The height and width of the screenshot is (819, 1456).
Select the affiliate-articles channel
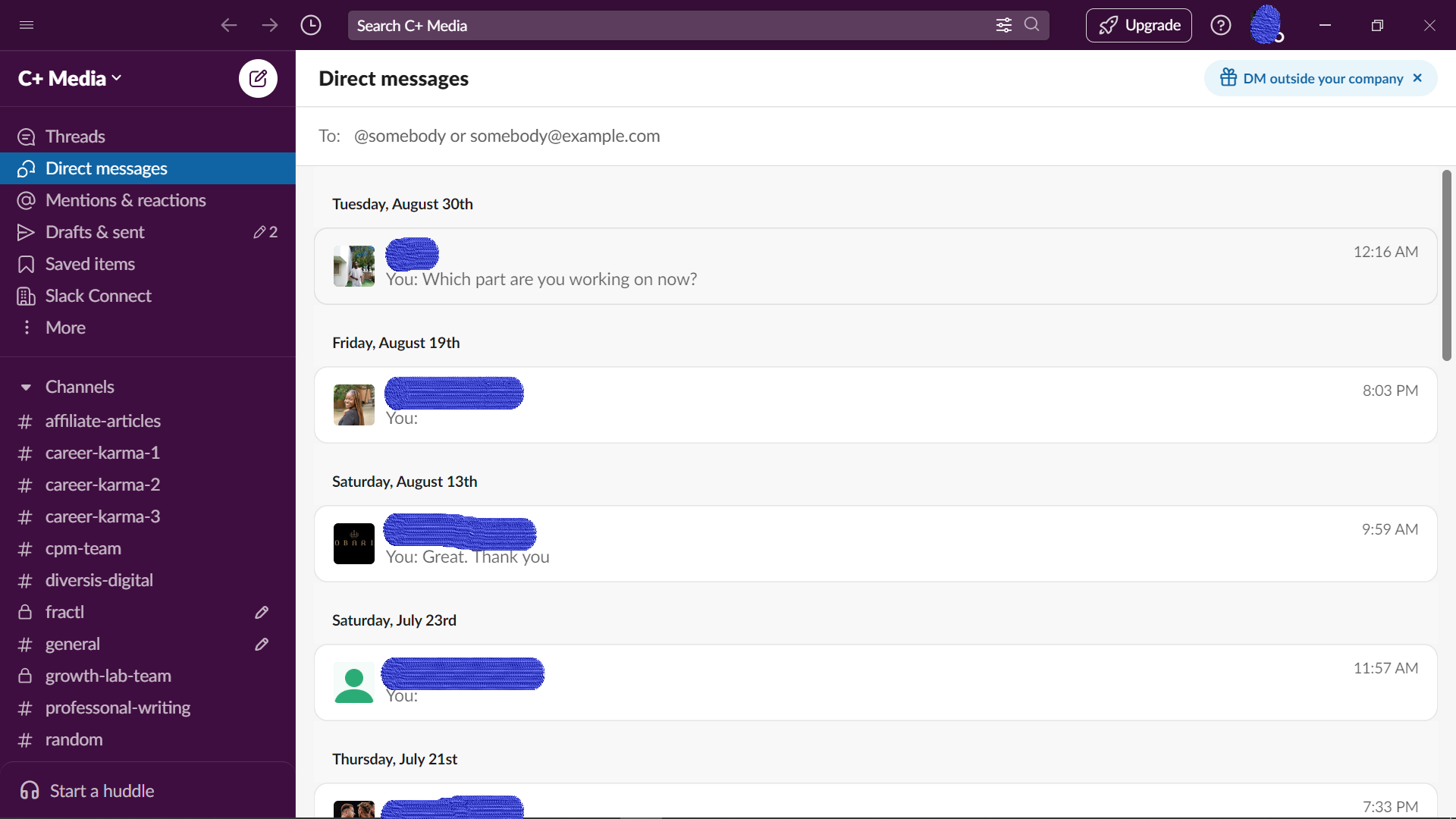(x=102, y=420)
